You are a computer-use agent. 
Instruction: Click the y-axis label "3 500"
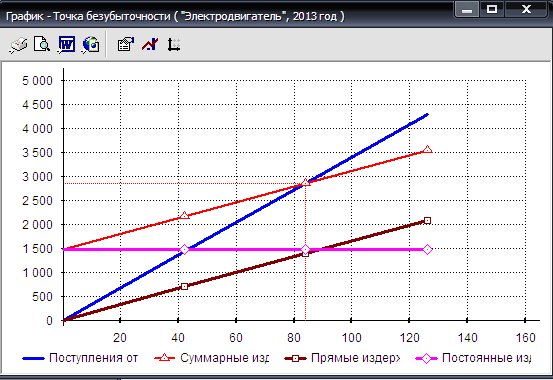tap(37, 153)
